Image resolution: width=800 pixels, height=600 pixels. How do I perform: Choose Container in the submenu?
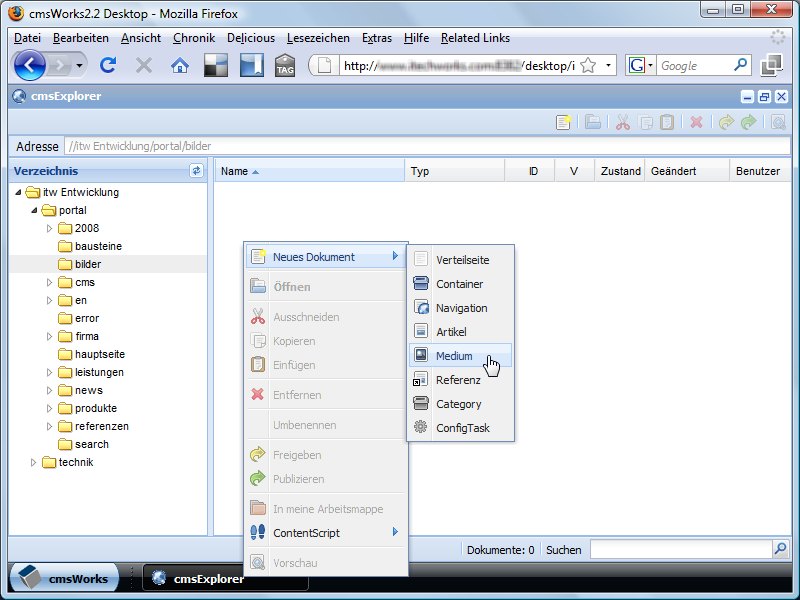[x=460, y=284]
